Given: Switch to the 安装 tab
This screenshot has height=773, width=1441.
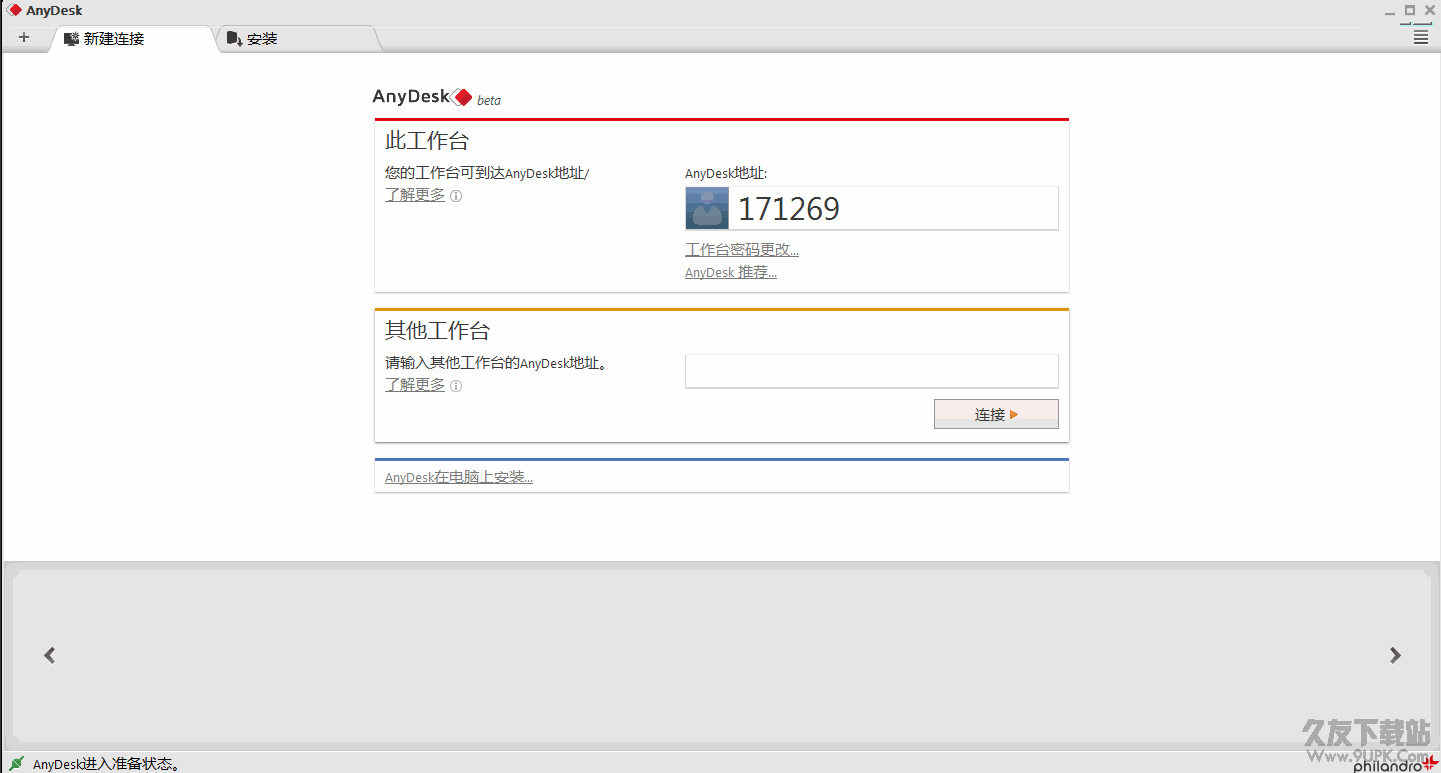Looking at the screenshot, I should (x=297, y=39).
